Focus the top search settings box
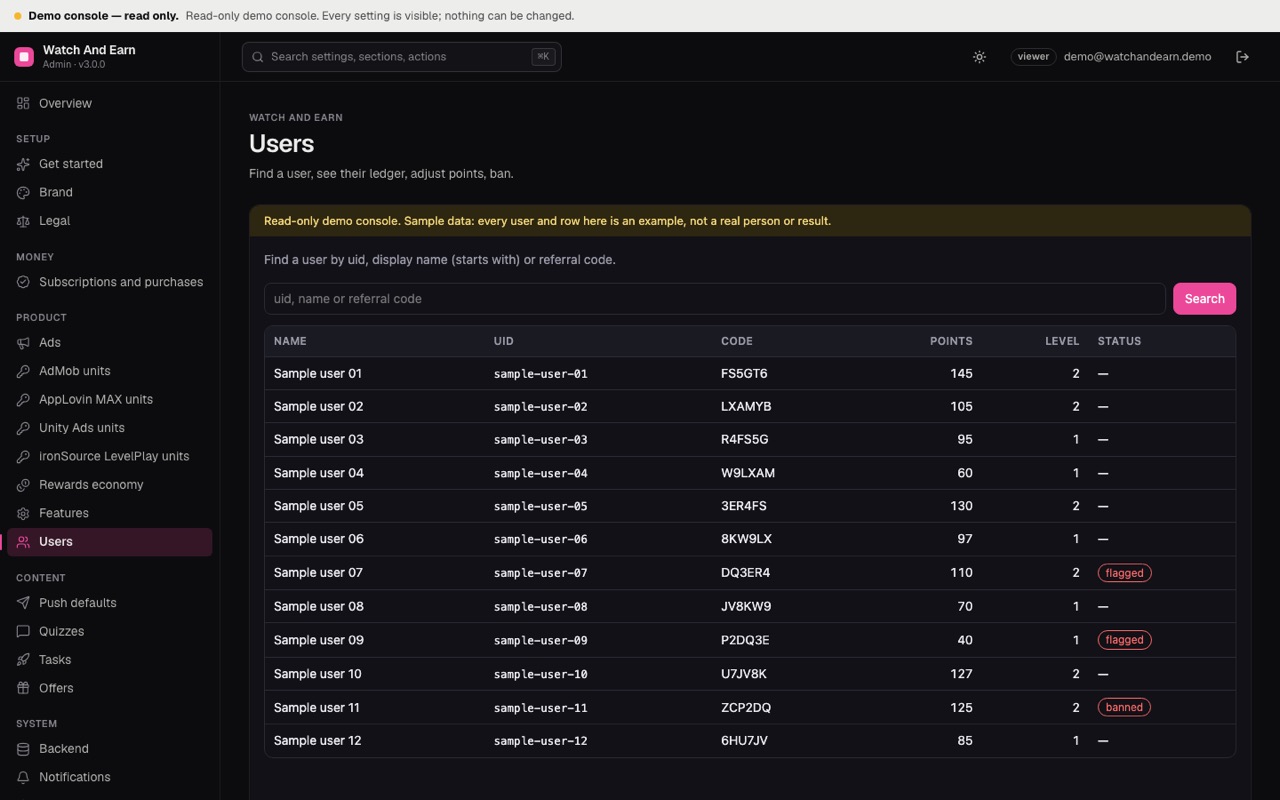The width and height of the screenshot is (1280, 800). (401, 57)
